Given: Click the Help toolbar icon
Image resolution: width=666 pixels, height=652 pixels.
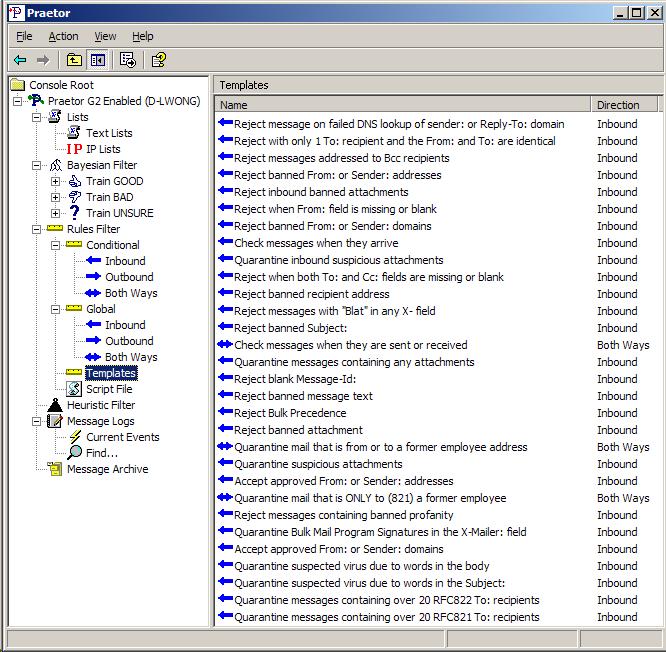Looking at the screenshot, I should (x=159, y=60).
